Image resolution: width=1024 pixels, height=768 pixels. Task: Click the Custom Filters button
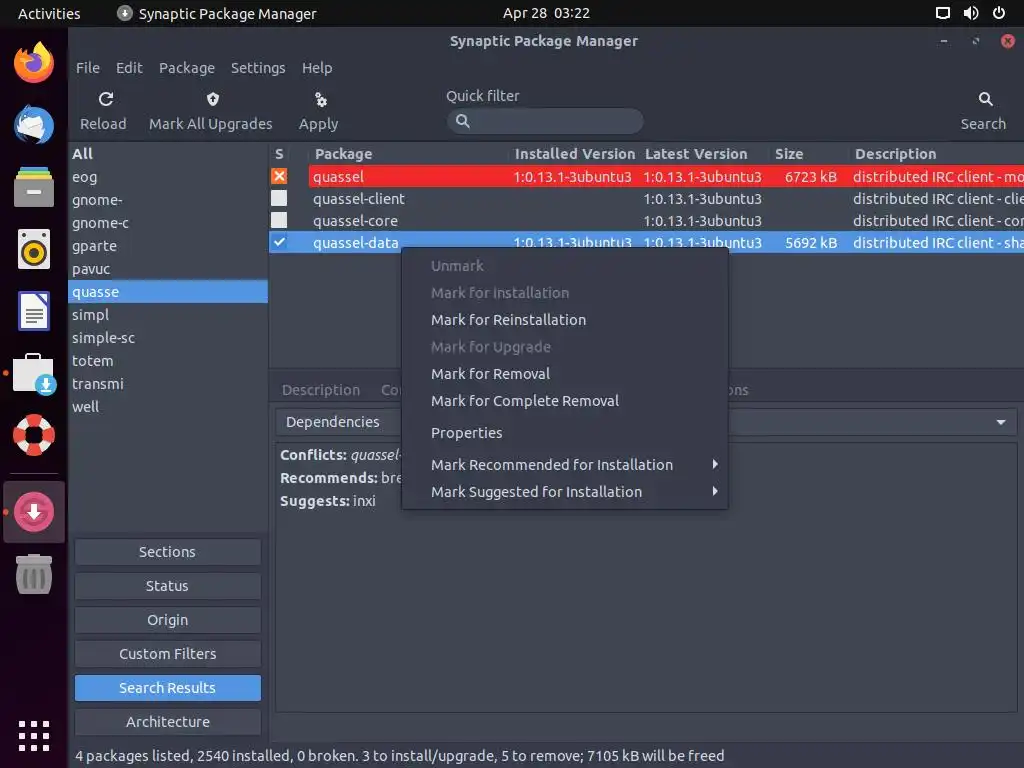[167, 654]
